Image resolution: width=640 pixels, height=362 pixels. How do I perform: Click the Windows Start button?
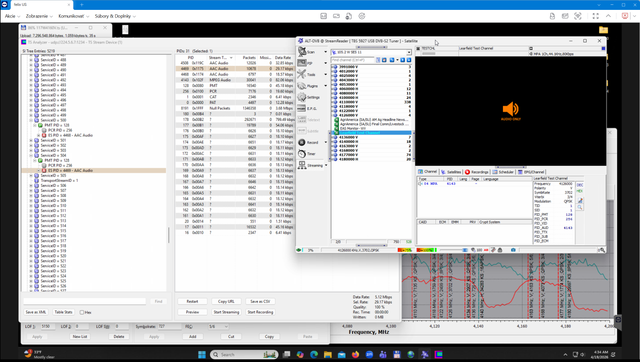(x=202, y=354)
